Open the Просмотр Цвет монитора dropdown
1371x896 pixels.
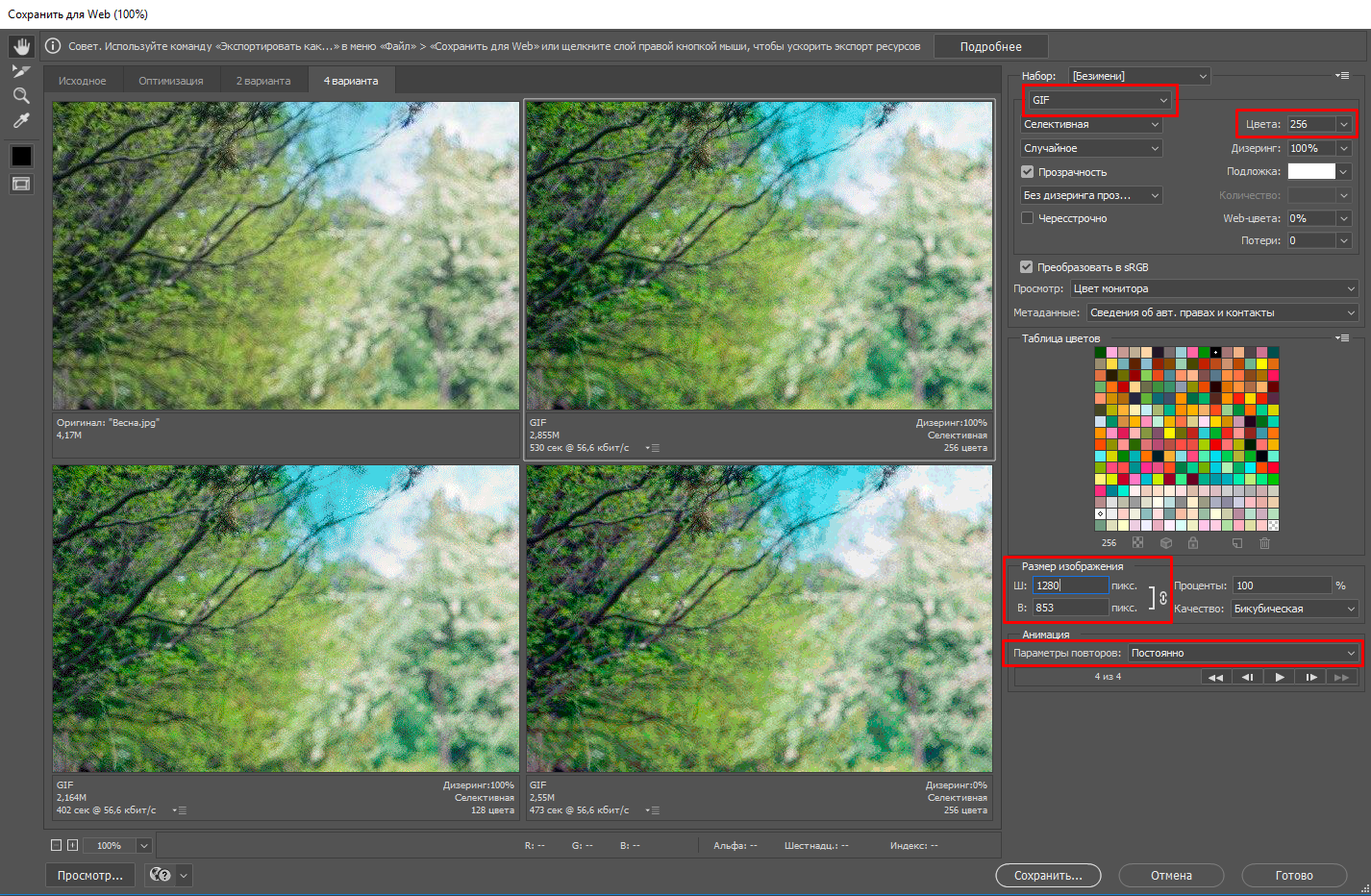(1214, 288)
